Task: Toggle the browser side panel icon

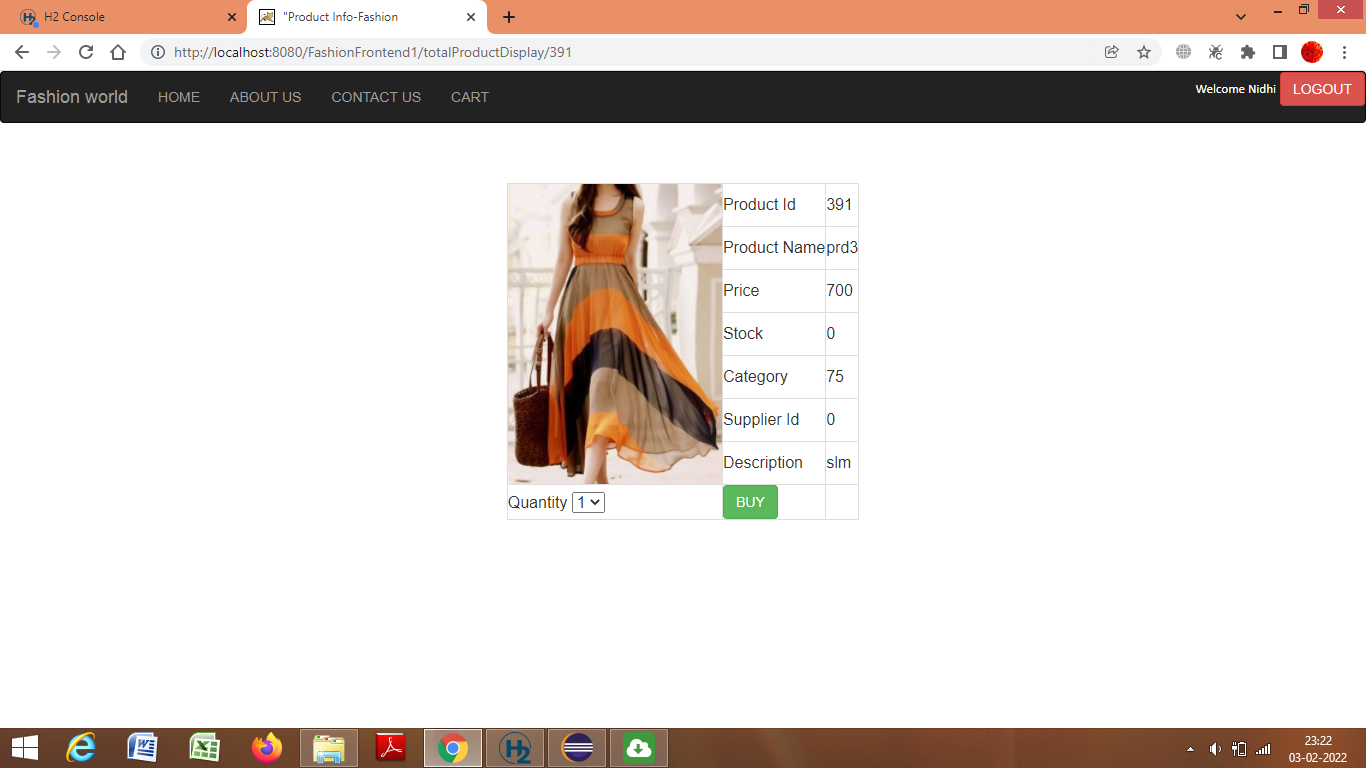Action: 1280,52
